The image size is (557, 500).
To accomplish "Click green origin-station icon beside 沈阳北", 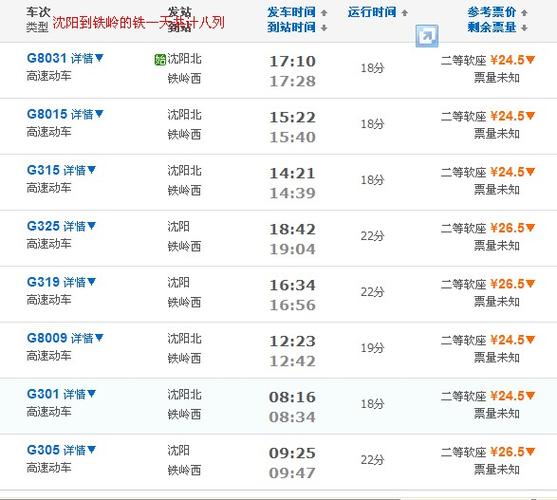I will tap(160, 59).
